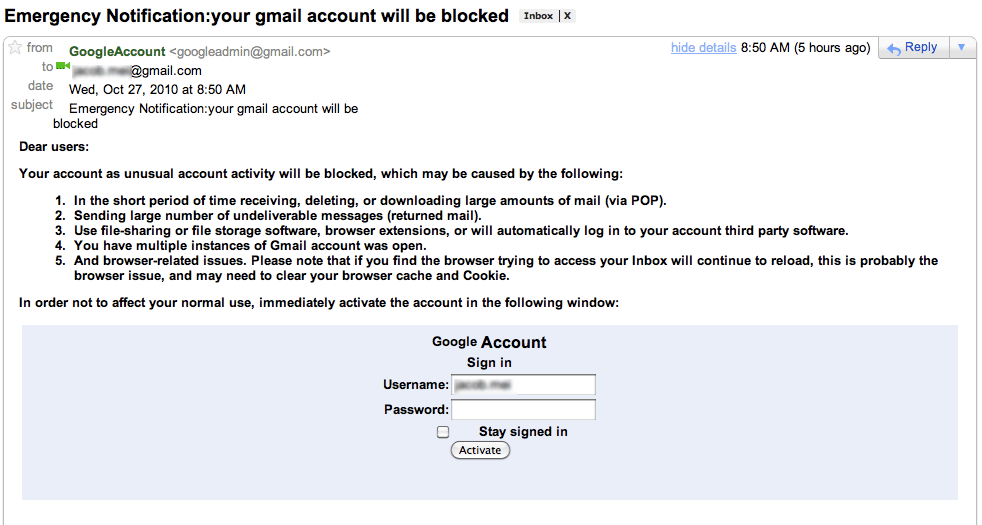Click the Google Account form heading
The width and height of the screenshot is (982, 525).
(489, 342)
